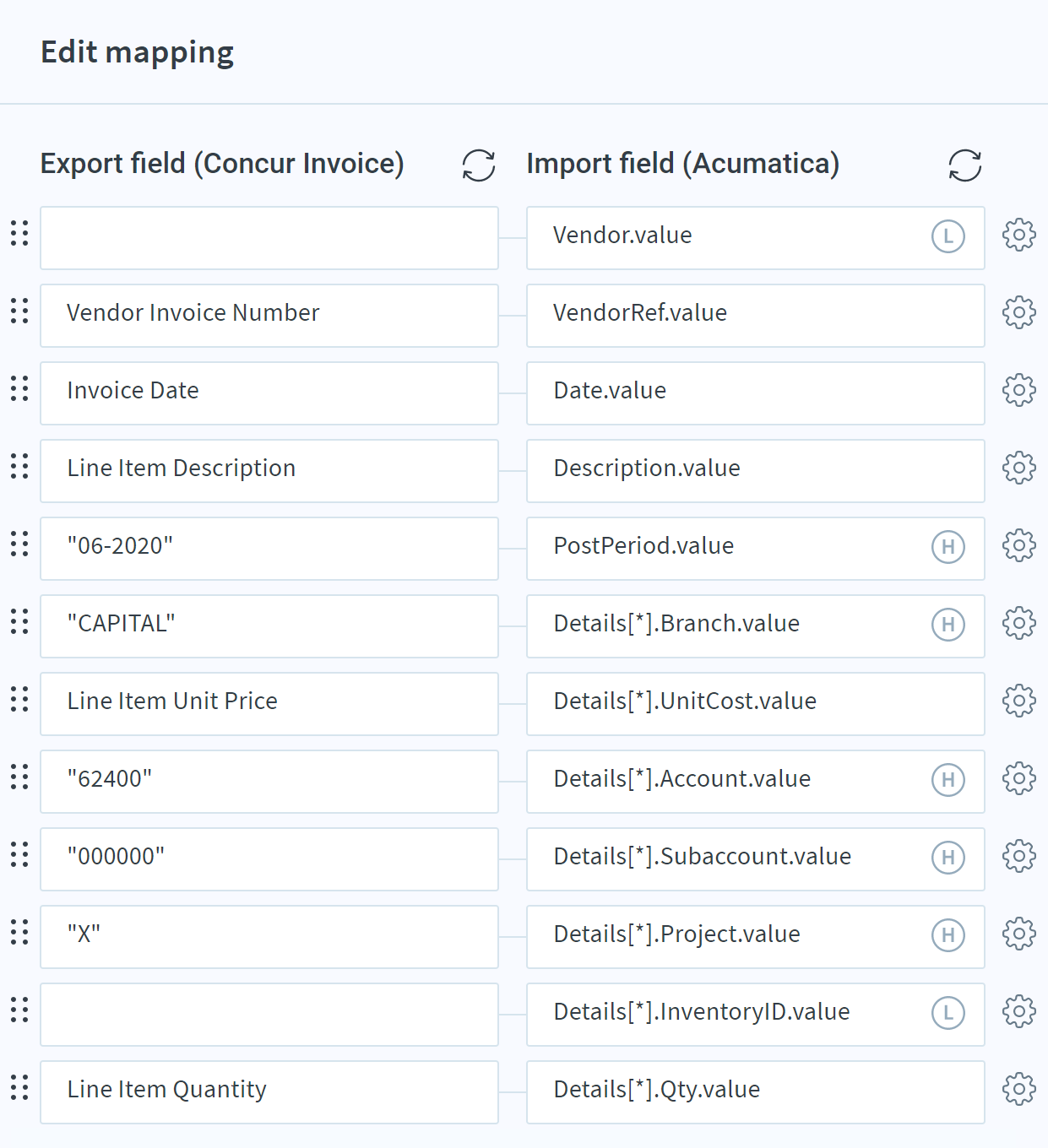
Task: Open settings gear for PostPeriod.value mapping
Action: tap(1019, 545)
